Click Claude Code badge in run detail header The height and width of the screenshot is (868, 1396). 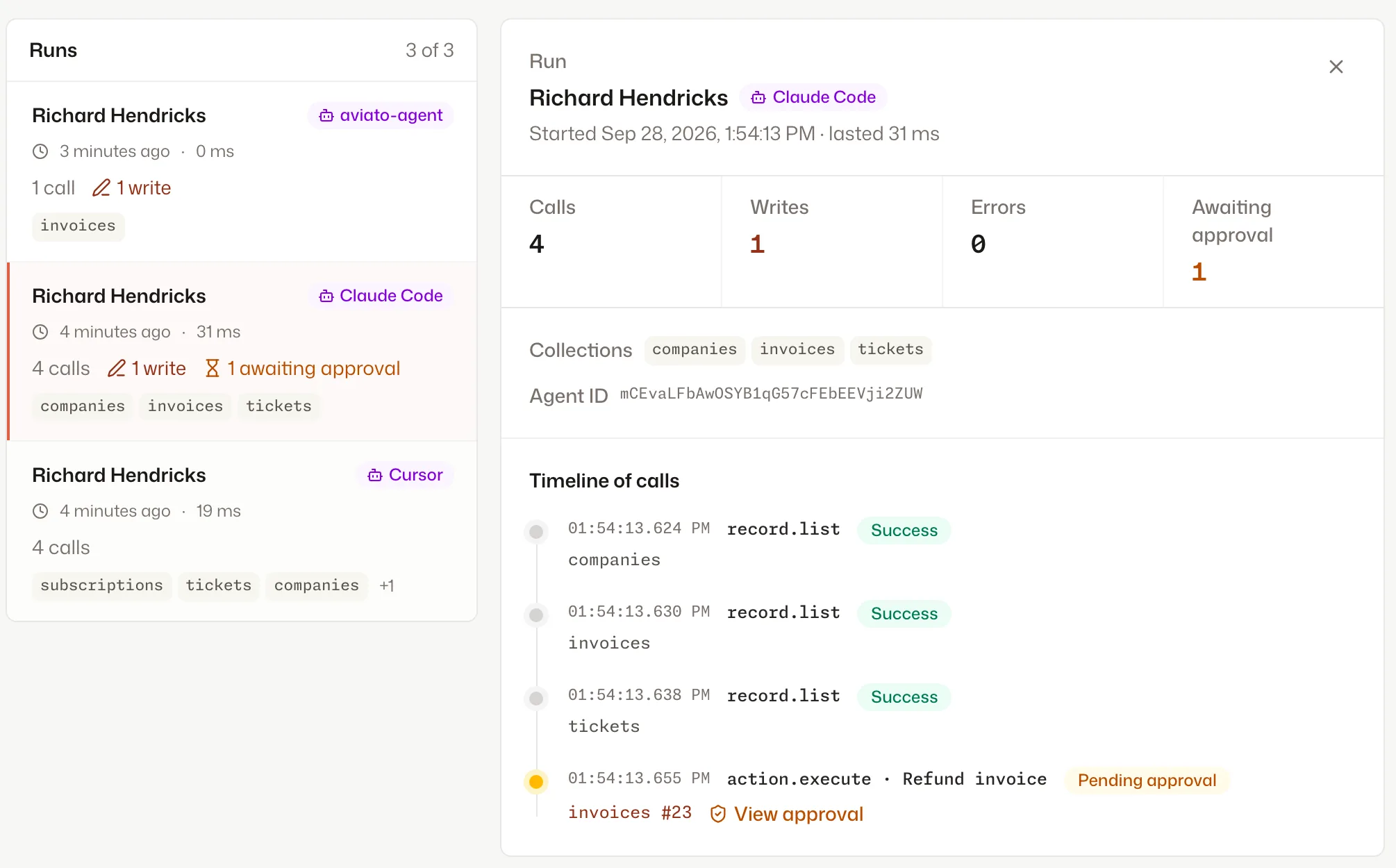pyautogui.click(x=813, y=97)
